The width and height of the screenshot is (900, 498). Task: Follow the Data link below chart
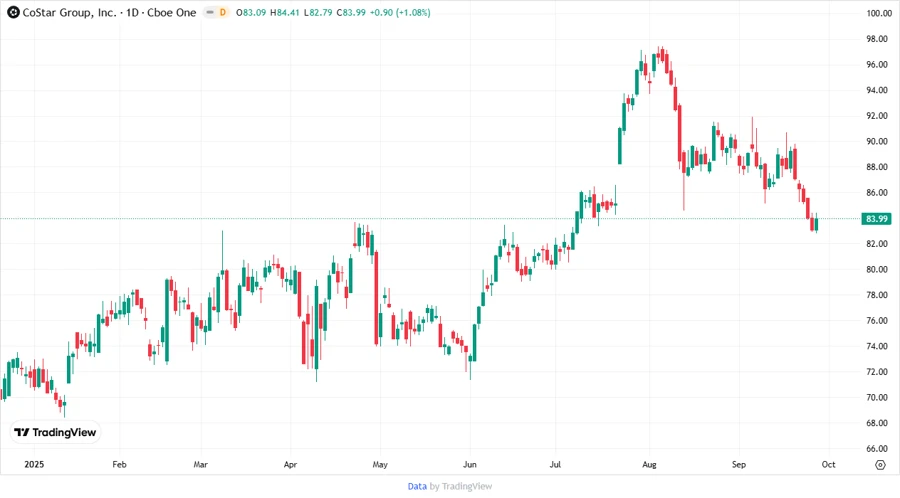pyautogui.click(x=417, y=486)
